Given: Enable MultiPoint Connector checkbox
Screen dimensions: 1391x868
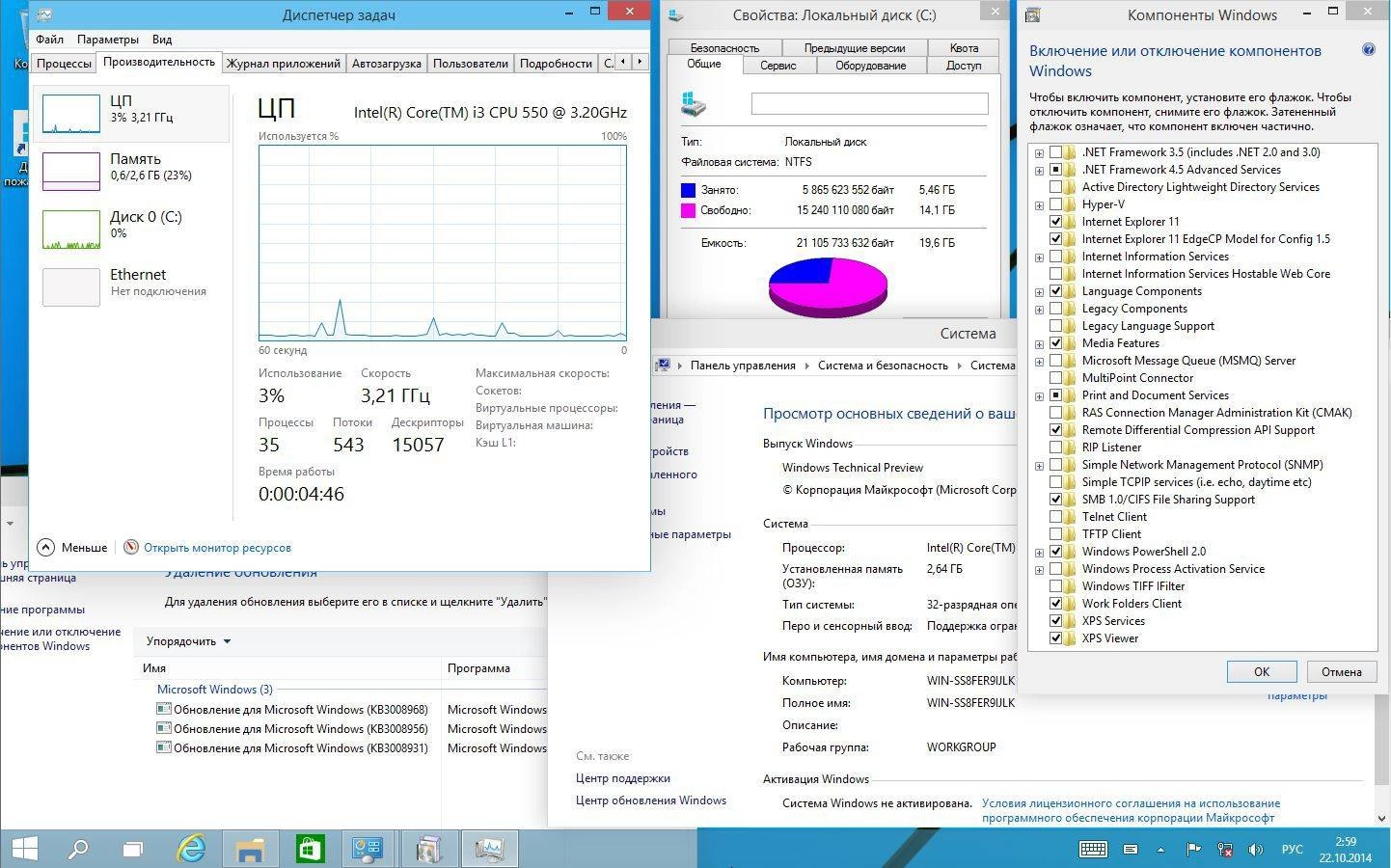Looking at the screenshot, I should (1055, 378).
